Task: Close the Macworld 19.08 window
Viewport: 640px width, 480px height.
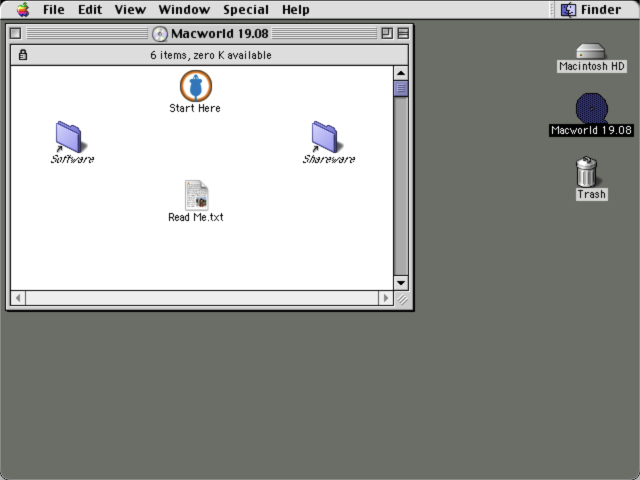Action: [16, 33]
